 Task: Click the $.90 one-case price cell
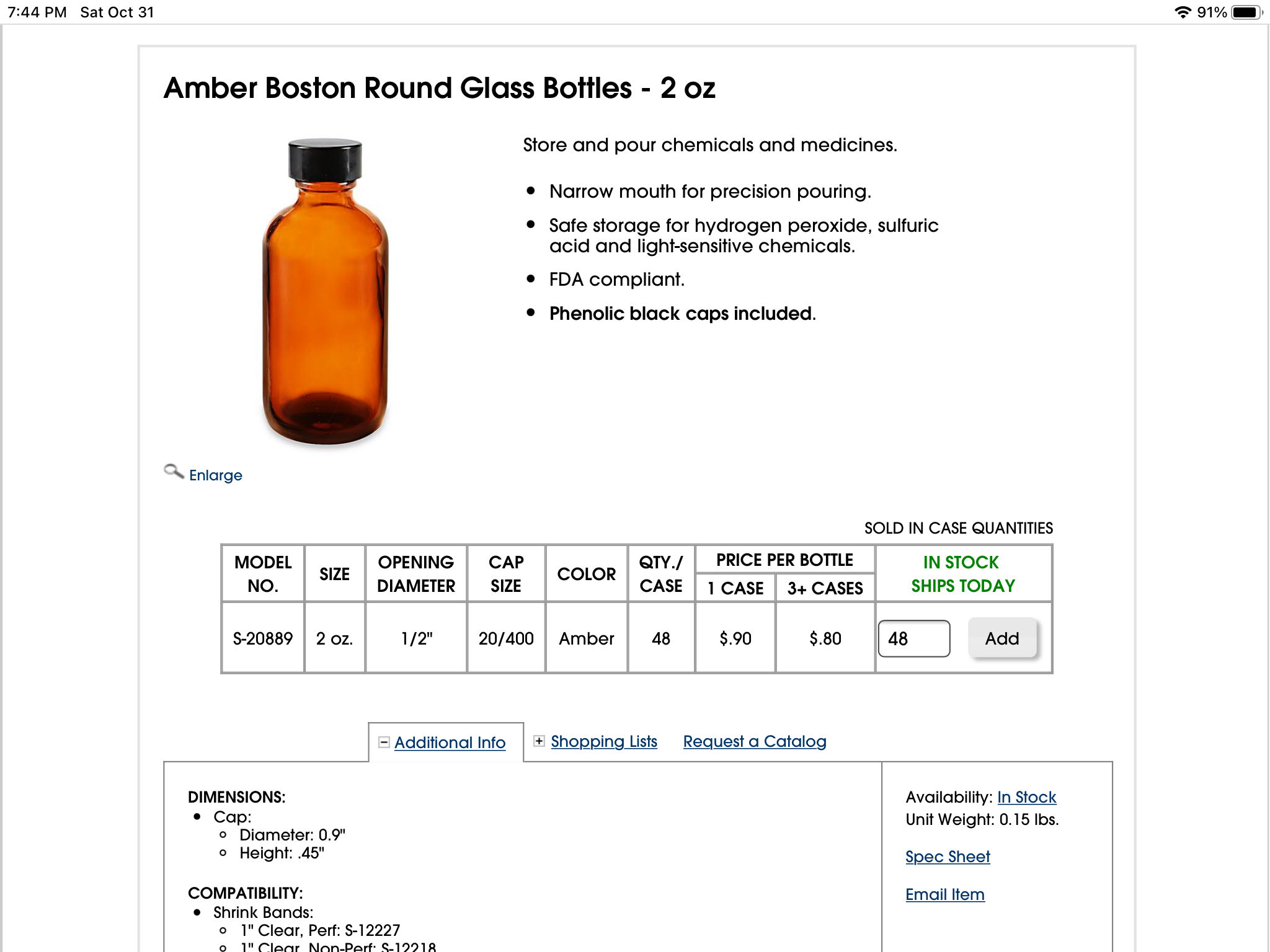tap(735, 638)
